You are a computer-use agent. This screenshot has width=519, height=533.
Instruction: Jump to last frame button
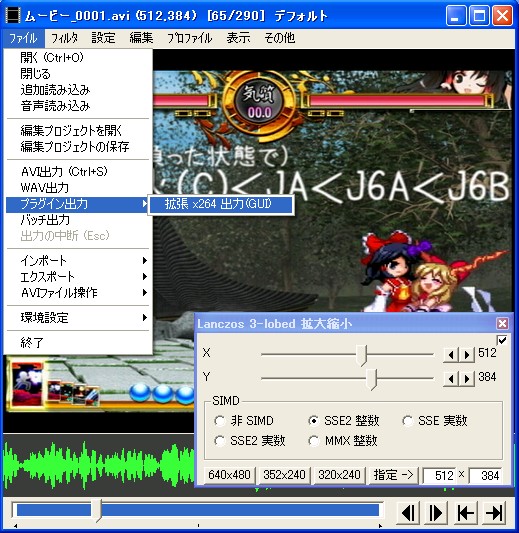point(494,513)
